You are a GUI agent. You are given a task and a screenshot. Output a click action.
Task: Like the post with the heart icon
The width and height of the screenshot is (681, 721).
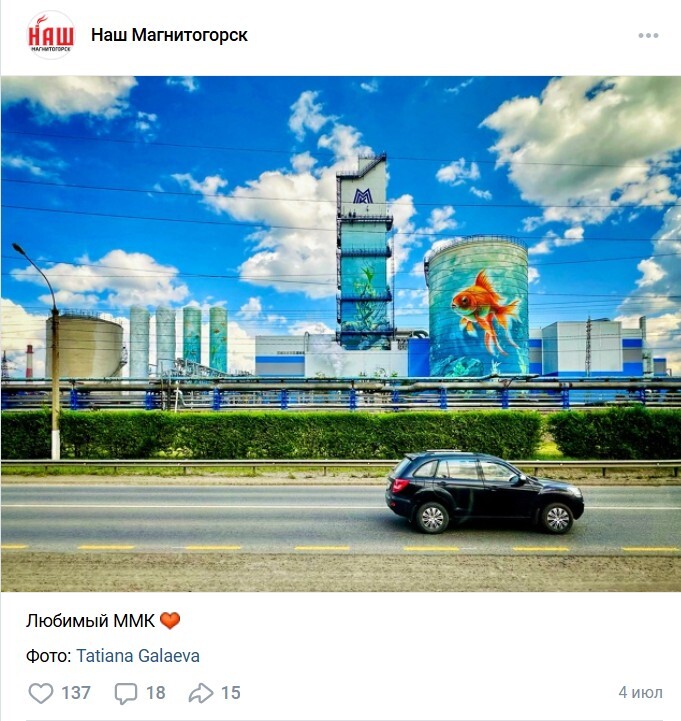tap(41, 692)
